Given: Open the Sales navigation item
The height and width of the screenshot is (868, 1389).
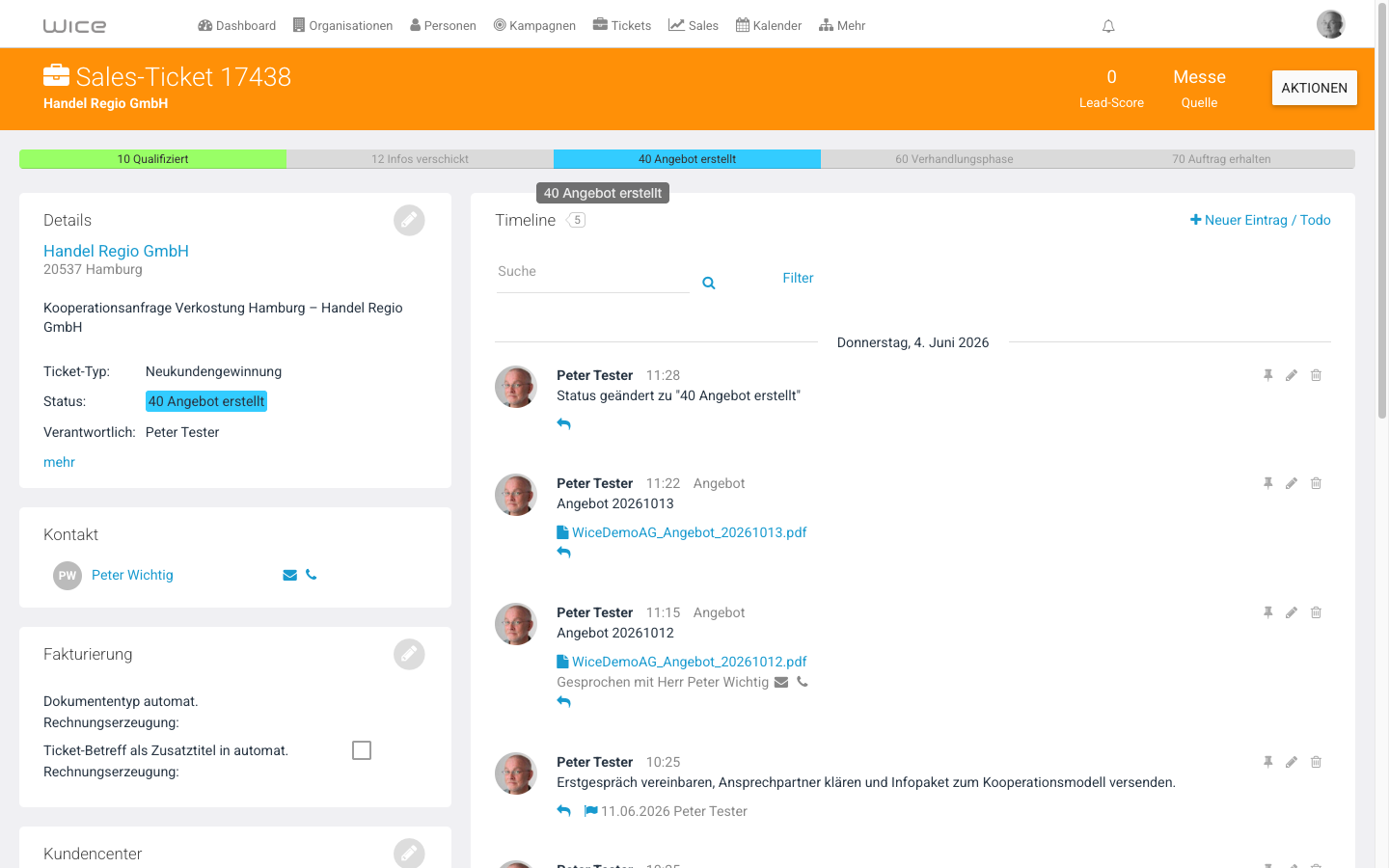Looking at the screenshot, I should point(694,26).
